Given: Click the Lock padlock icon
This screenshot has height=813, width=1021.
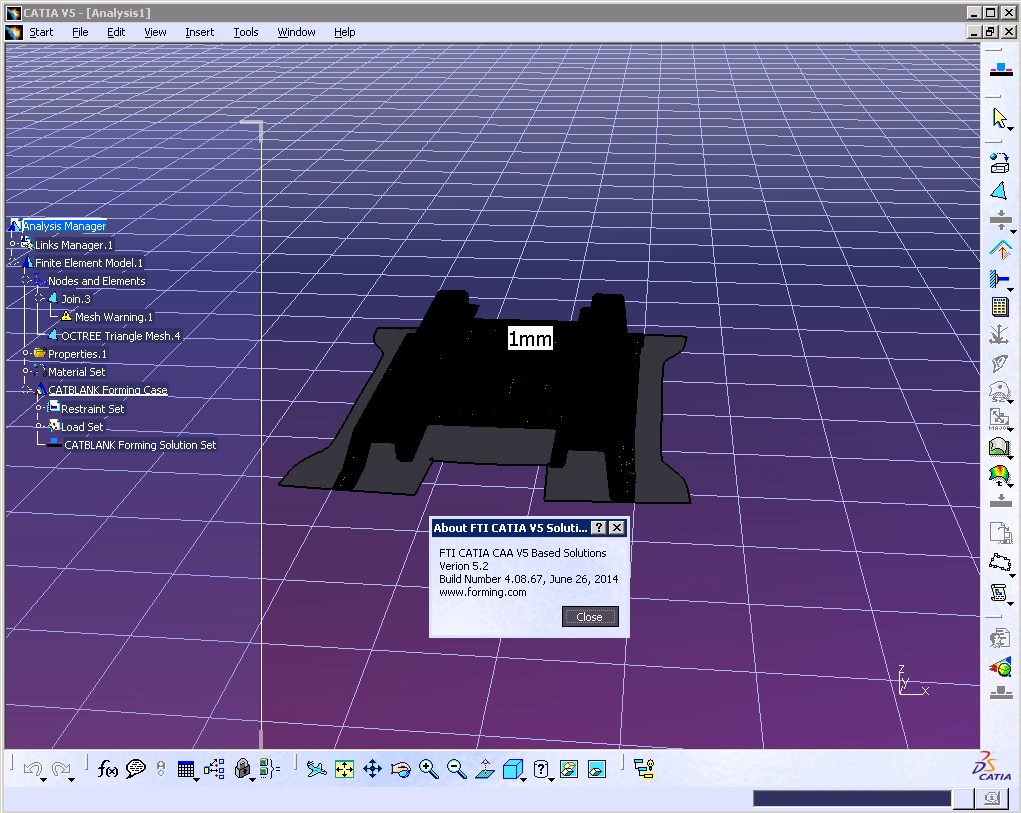Looking at the screenshot, I should 242,769.
